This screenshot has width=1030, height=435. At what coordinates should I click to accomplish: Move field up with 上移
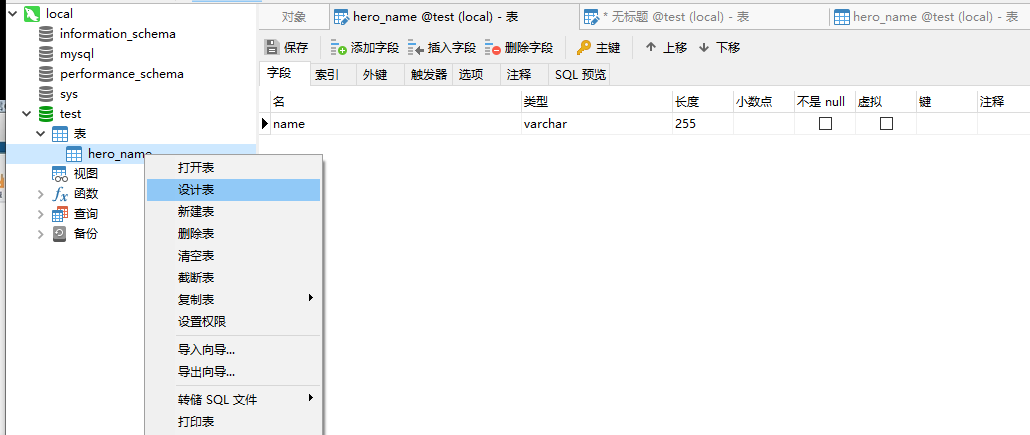coord(666,47)
